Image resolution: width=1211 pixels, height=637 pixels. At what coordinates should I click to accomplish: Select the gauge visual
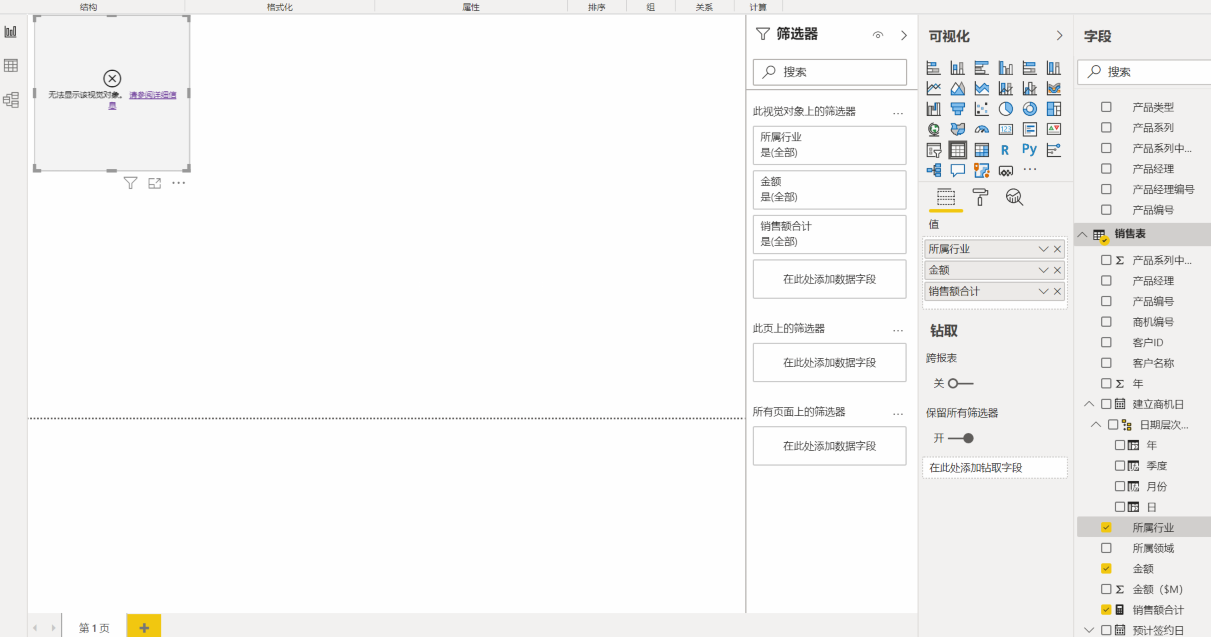(x=982, y=129)
